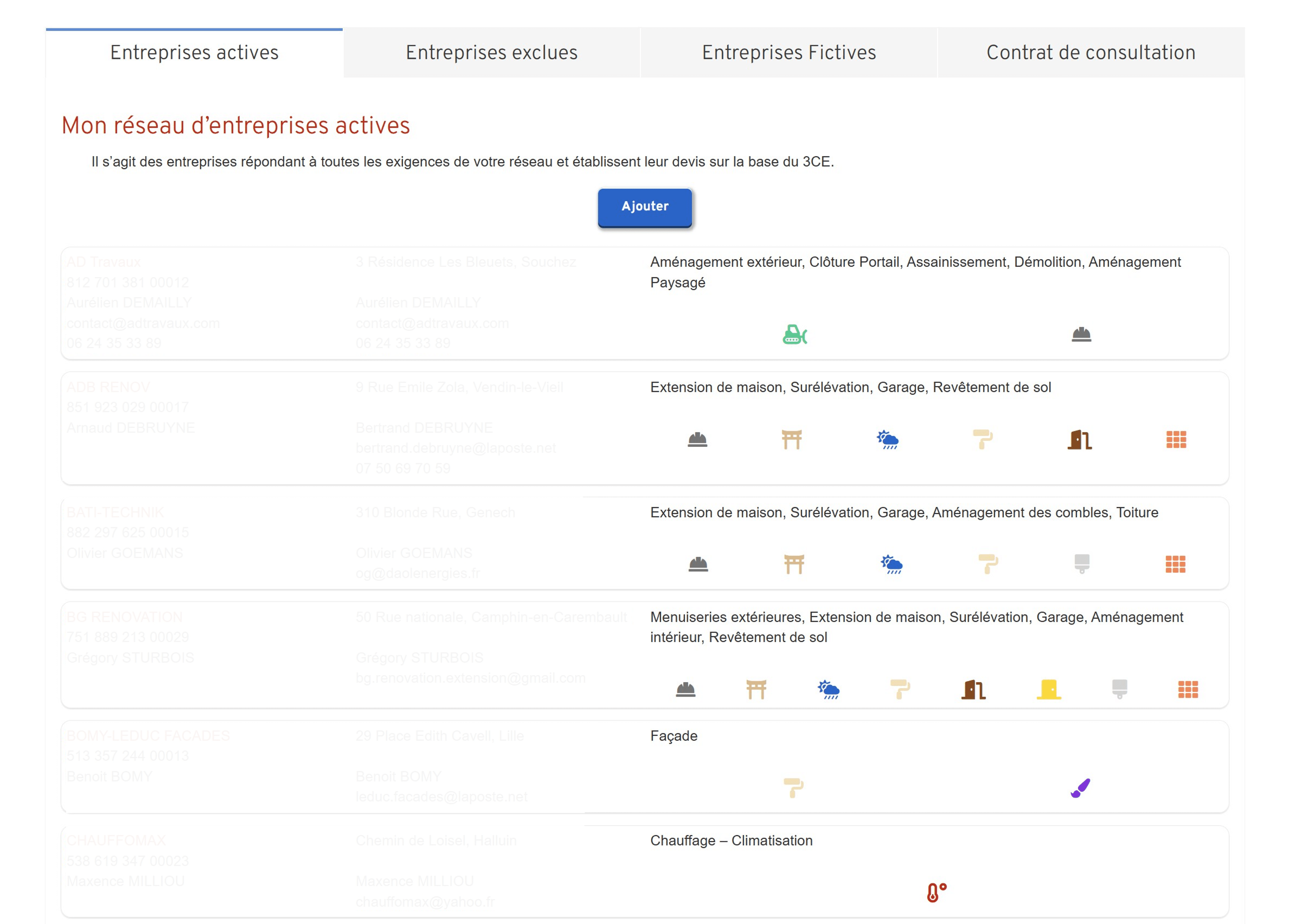This screenshot has width=1289, height=924.
Task: Click the red thermometer icon in CHAUFFOMAX row
Action: coord(936,892)
